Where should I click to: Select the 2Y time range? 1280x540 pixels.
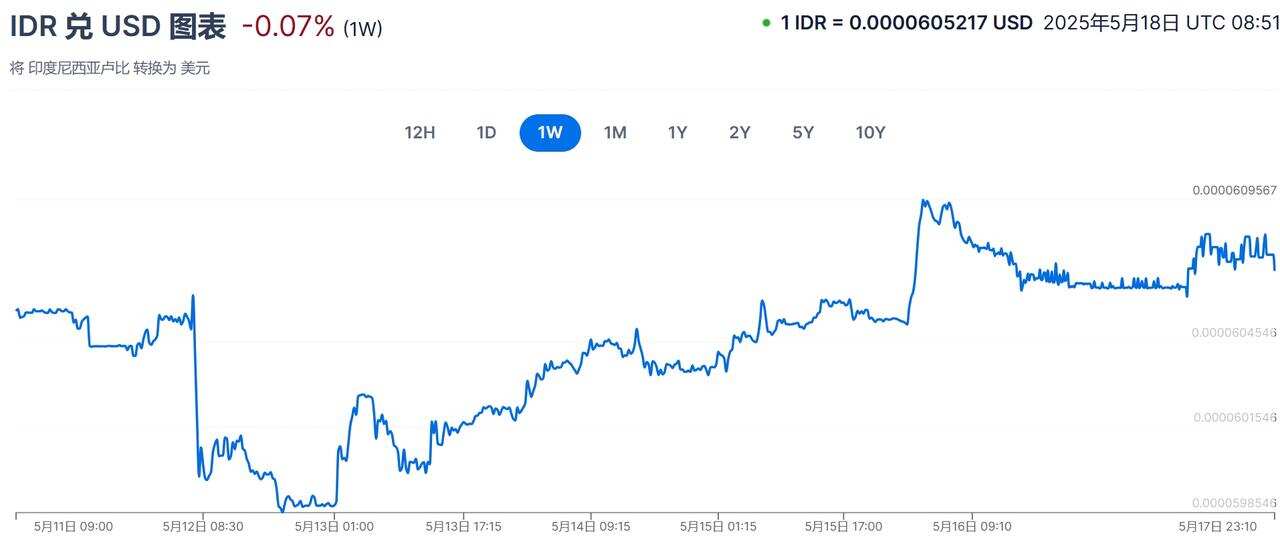(740, 133)
